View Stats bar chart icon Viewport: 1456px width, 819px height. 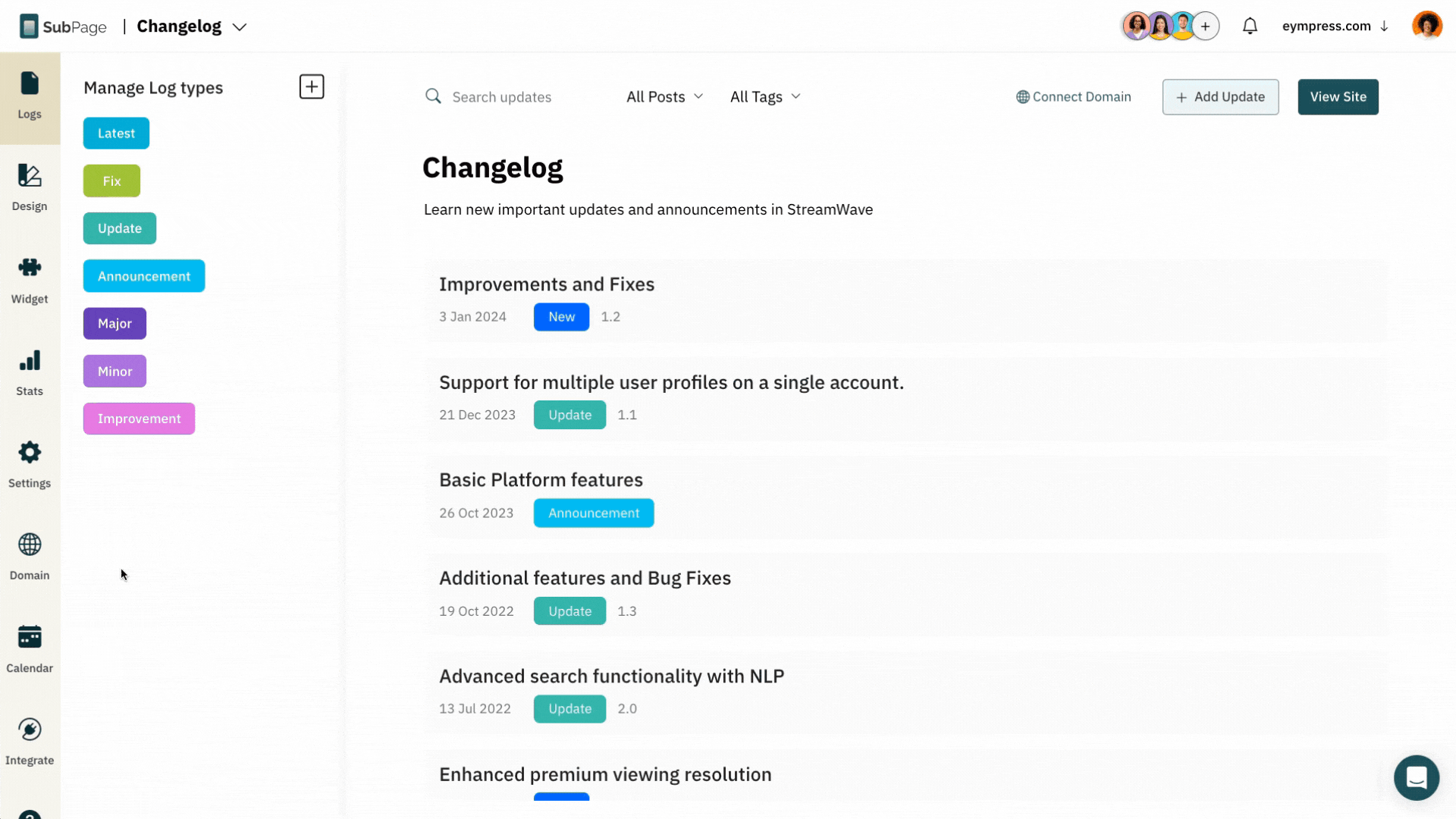point(30,360)
